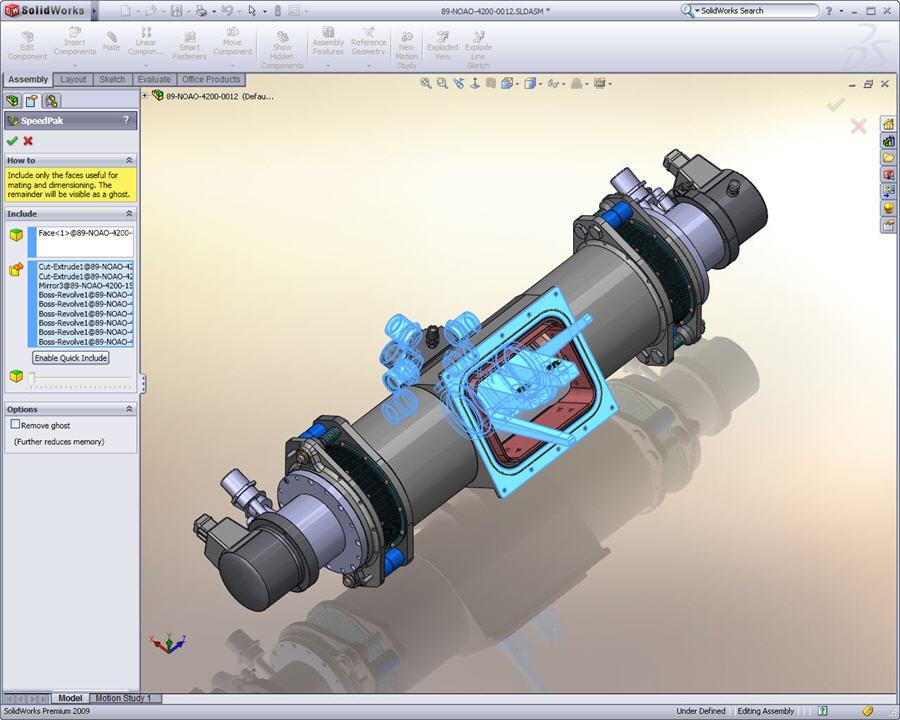Open SpeedPak help question mark
The height and width of the screenshot is (720, 900).
tap(126, 120)
